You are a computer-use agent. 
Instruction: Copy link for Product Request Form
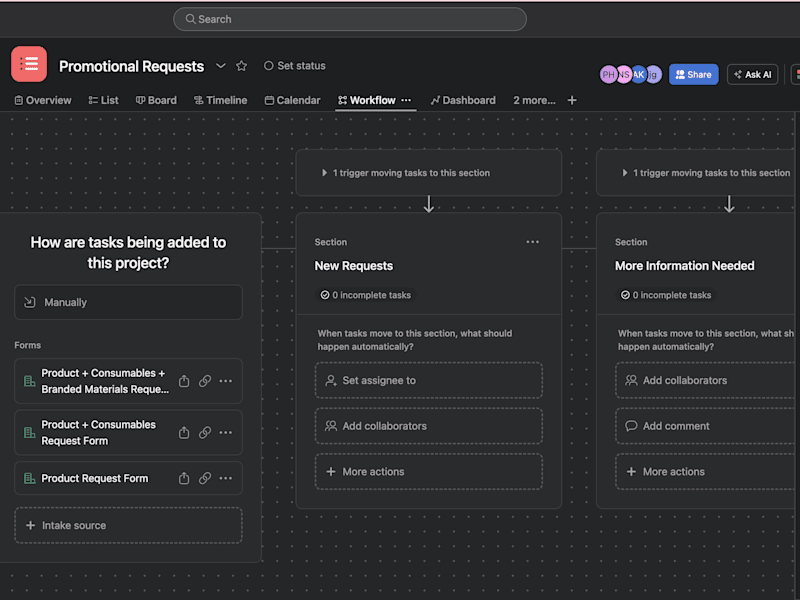tap(205, 478)
